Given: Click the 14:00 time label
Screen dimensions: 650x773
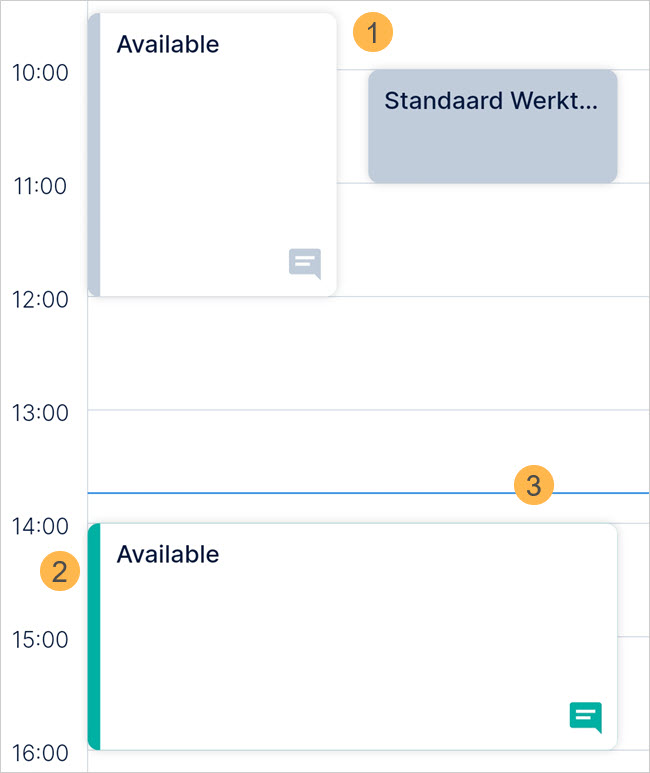Looking at the screenshot, I should tap(39, 525).
